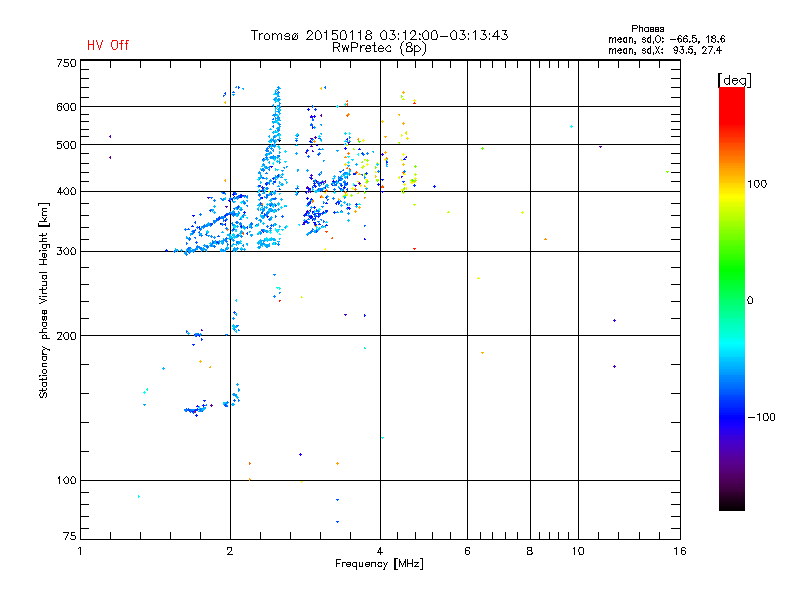Click the y-axis '100' tick label

pyautogui.click(x=66, y=481)
